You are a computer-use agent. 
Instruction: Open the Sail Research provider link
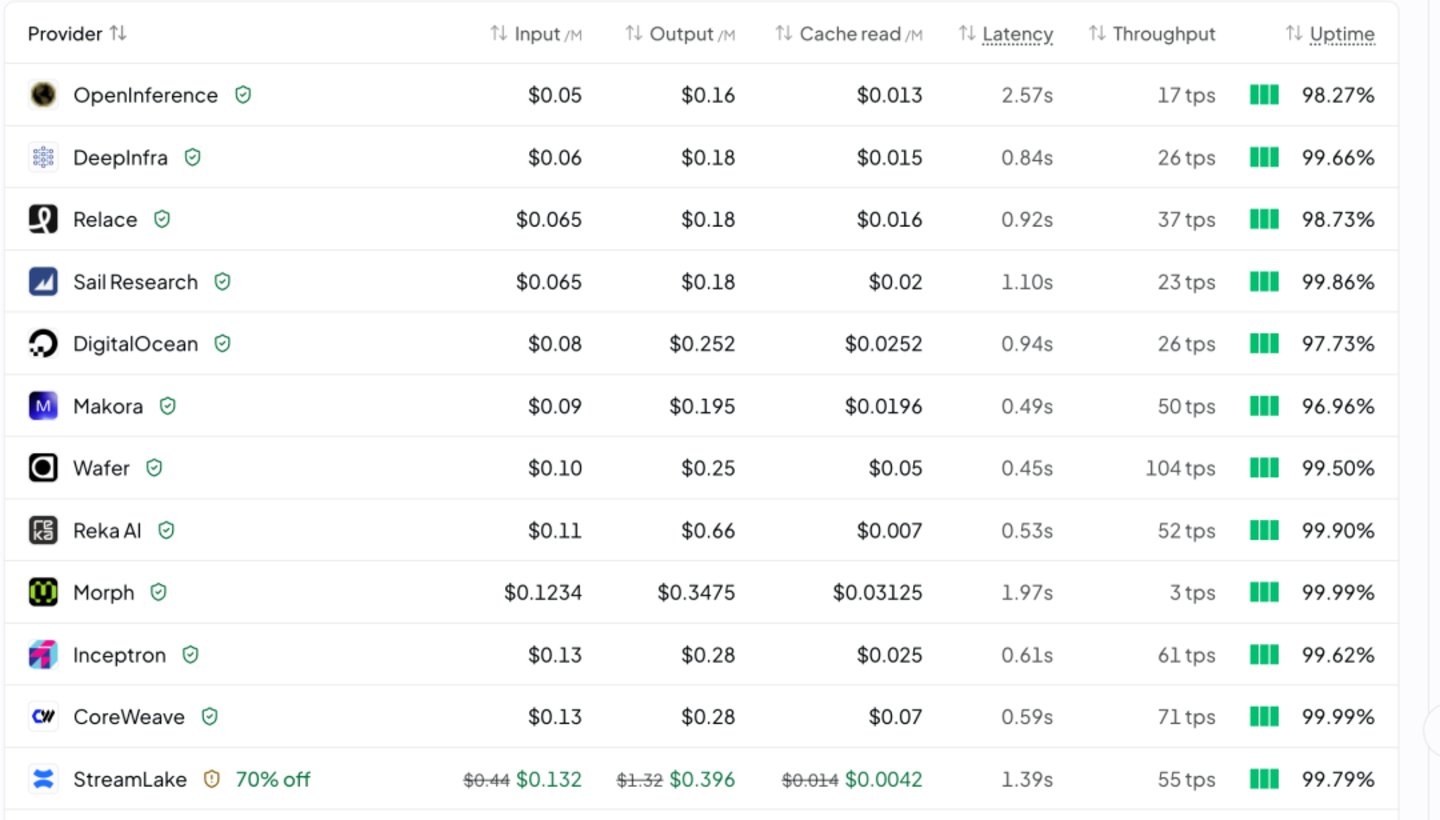pos(135,282)
